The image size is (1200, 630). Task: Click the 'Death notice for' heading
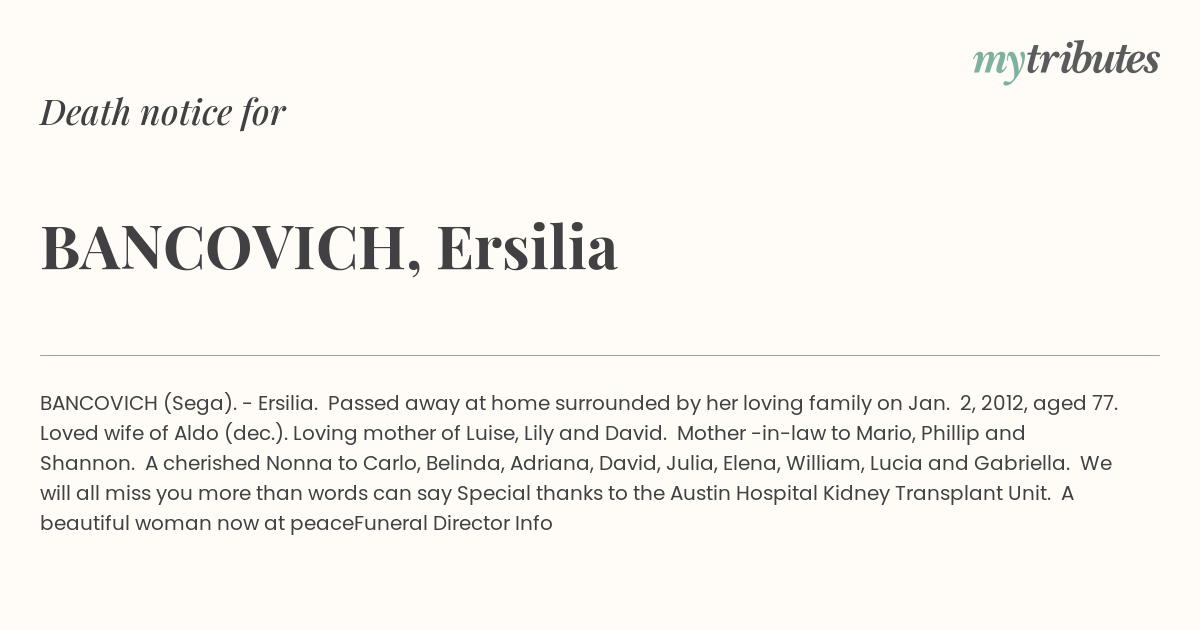163,112
